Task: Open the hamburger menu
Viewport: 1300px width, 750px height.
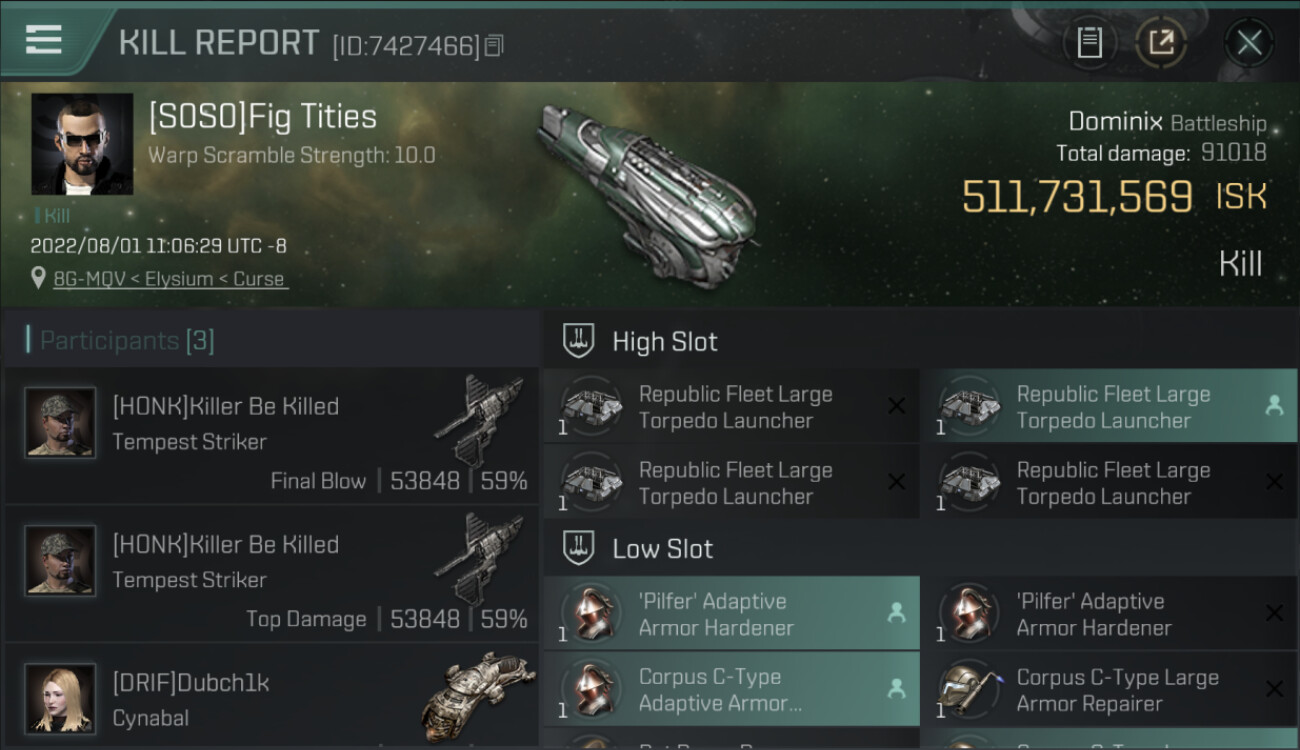Action: click(x=44, y=40)
